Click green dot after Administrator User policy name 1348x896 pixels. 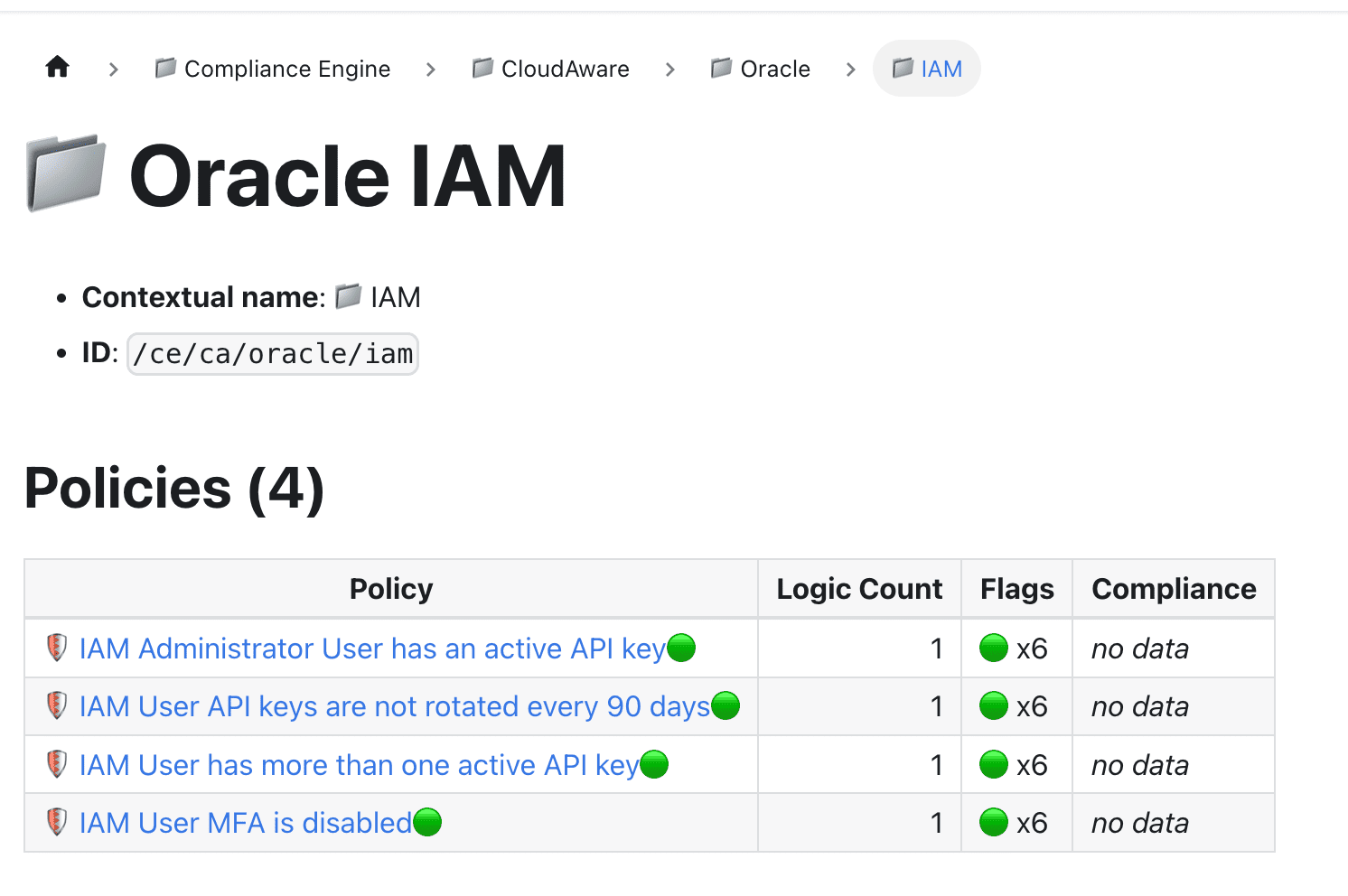coord(681,648)
